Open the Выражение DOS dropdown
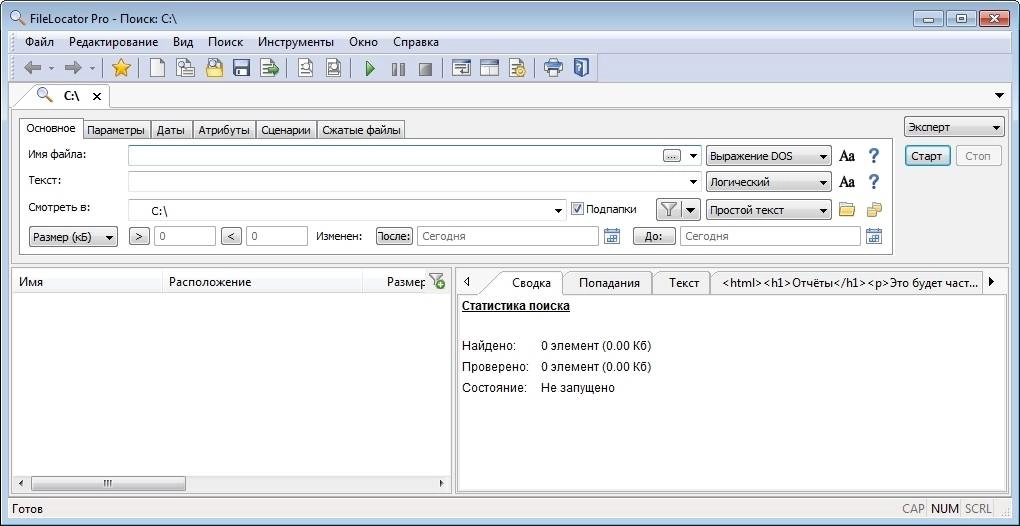The width and height of the screenshot is (1020, 526). point(769,157)
